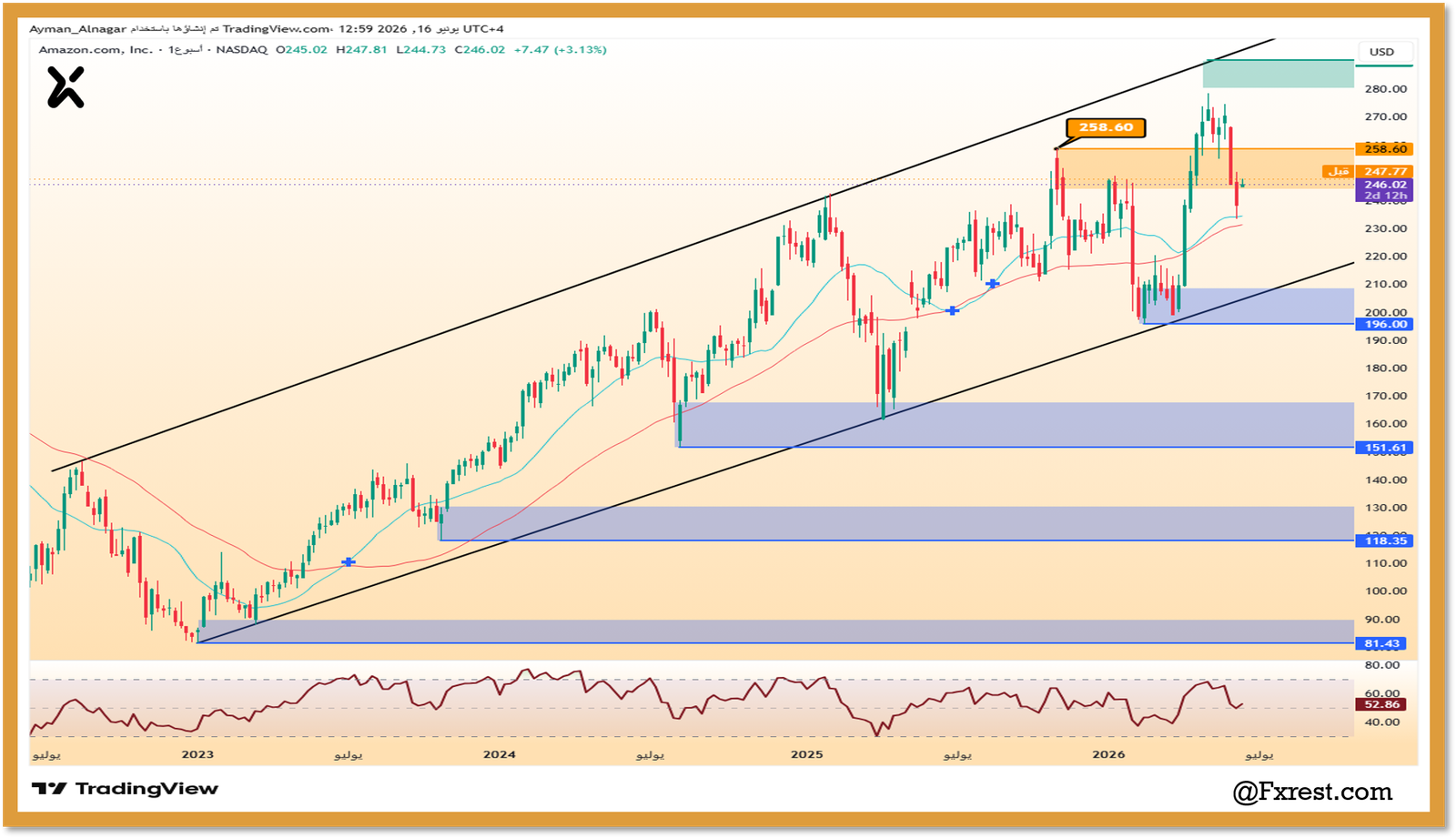
Task: Click the NASDAQ exchange label
Action: click(242, 50)
